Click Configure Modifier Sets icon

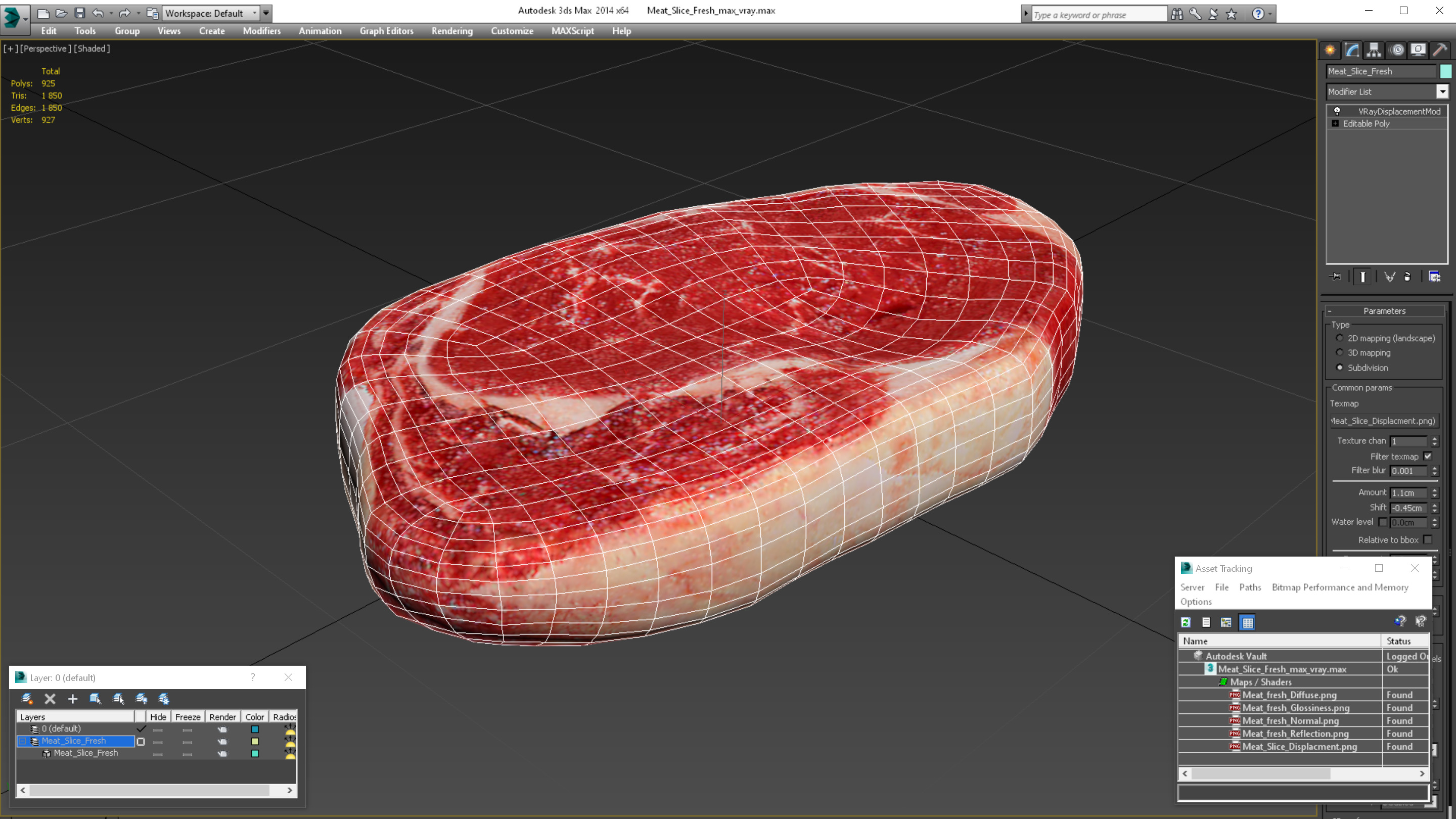pyautogui.click(x=1435, y=277)
